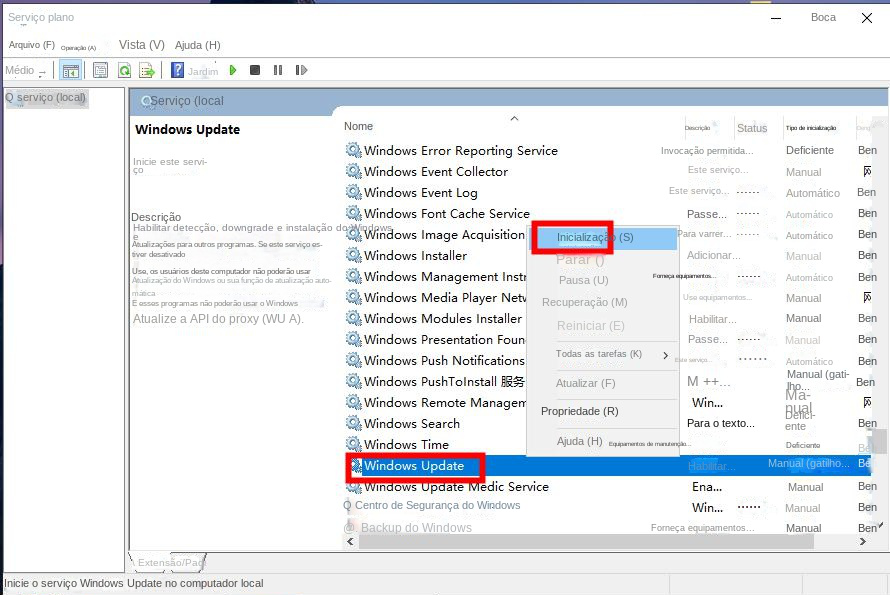Start the service with the green play icon

[233, 70]
